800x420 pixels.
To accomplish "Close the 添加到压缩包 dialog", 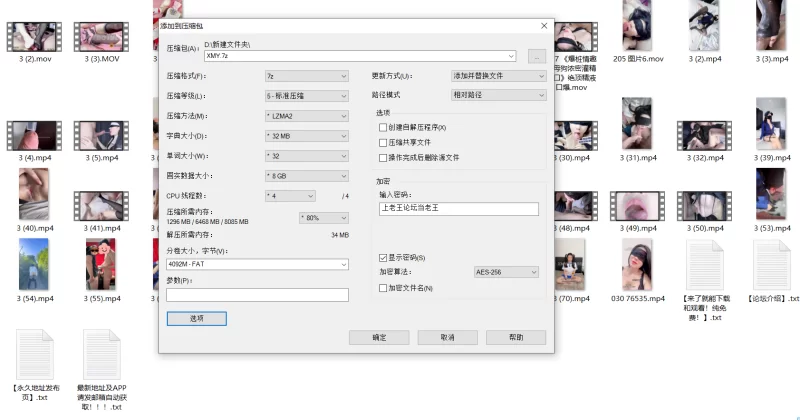I will pyautogui.click(x=544, y=26).
